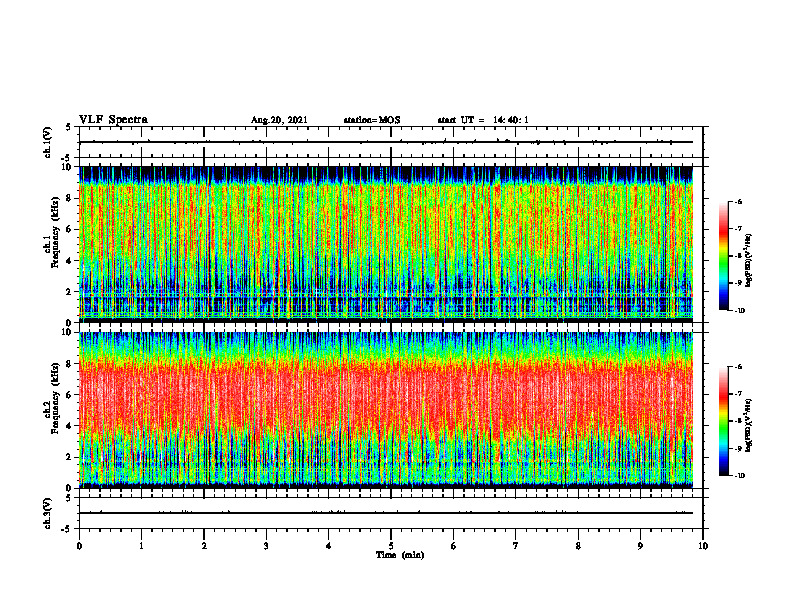This screenshot has height=612, width=792.
Task: Click the "ch.1(V)" waveform axis label
Action: tap(48, 142)
